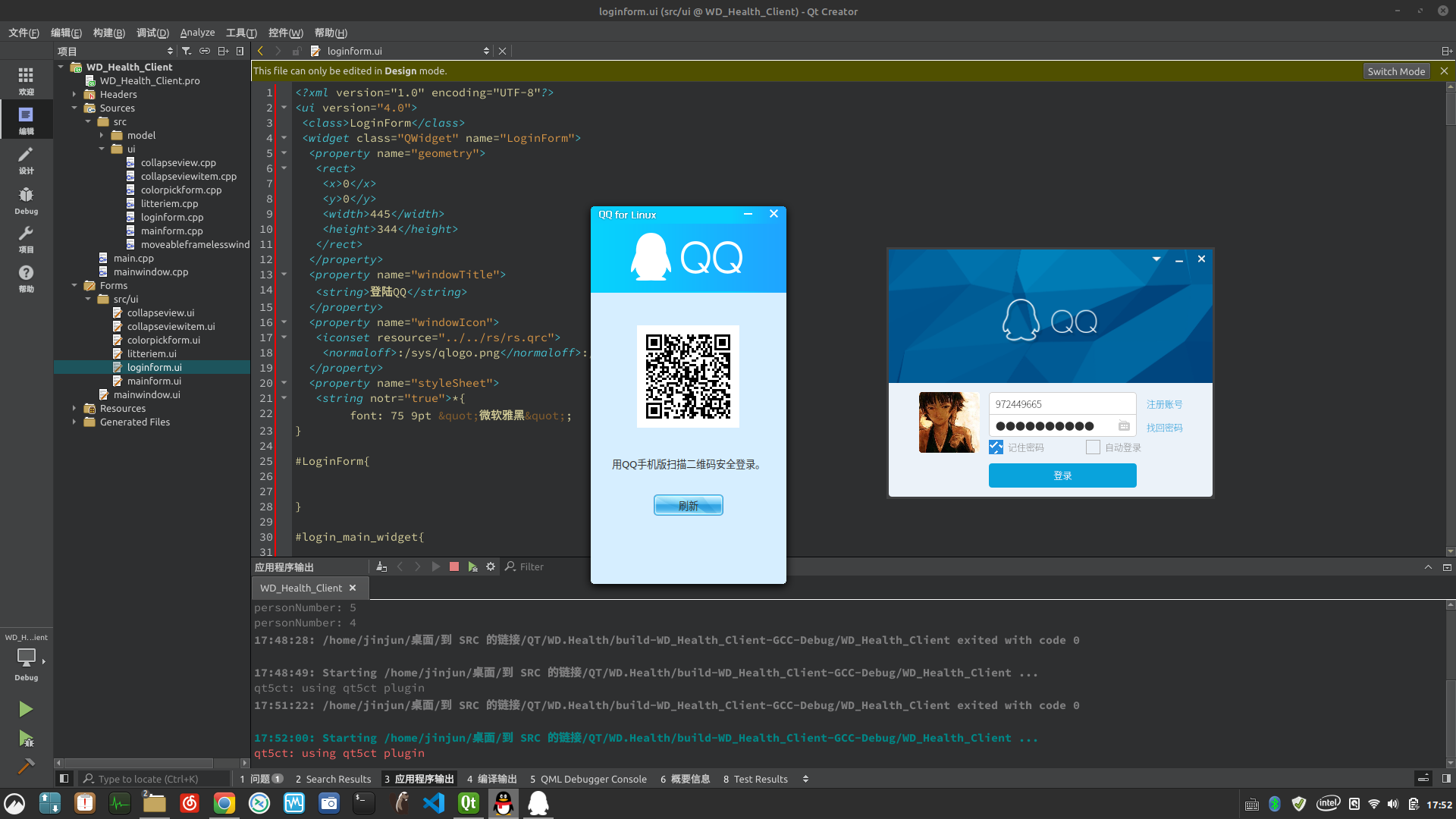The width and height of the screenshot is (1456, 819).
Task: Open Visual Studio Code from dock
Action: coord(434,803)
